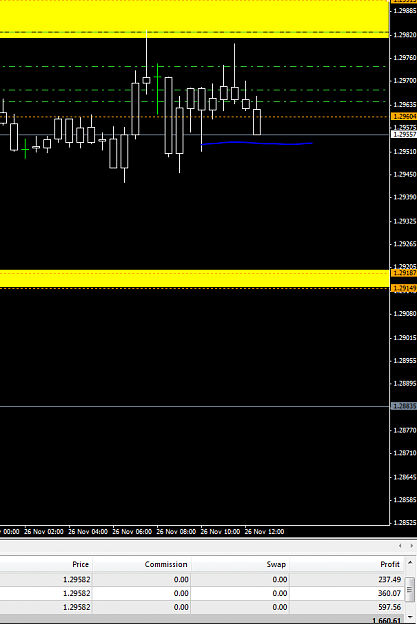Click price 1.29582 in the 360.07 profit row

(77, 593)
